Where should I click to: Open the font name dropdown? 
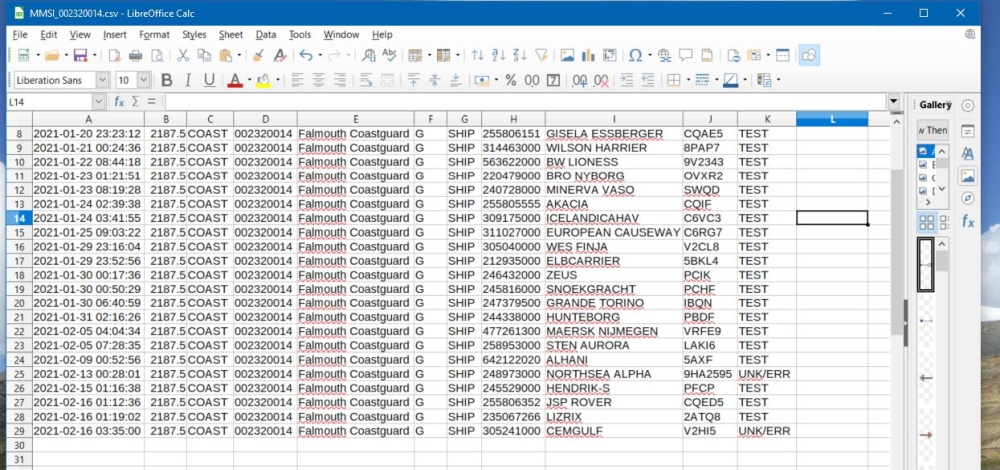tap(103, 80)
